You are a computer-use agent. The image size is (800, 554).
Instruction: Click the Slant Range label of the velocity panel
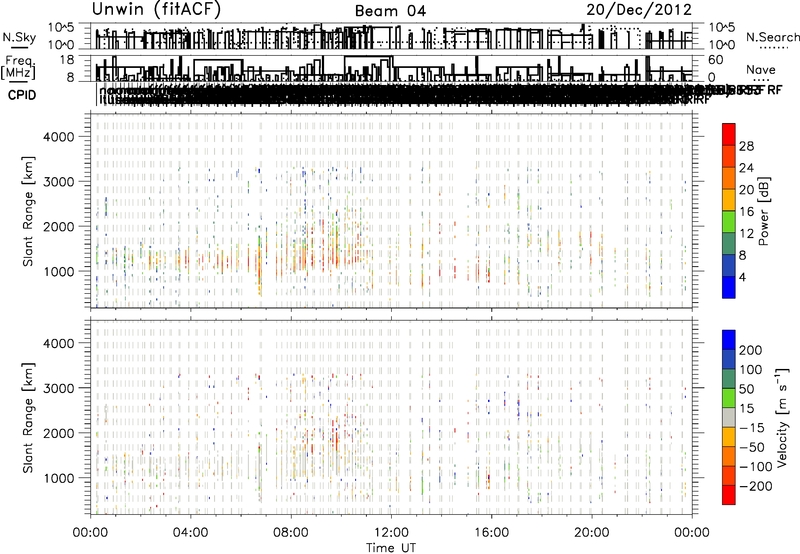click(28, 417)
